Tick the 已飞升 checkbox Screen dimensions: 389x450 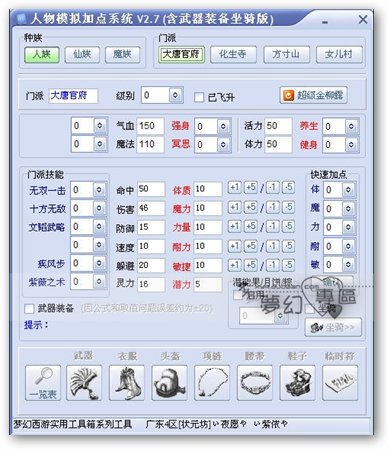click(199, 97)
